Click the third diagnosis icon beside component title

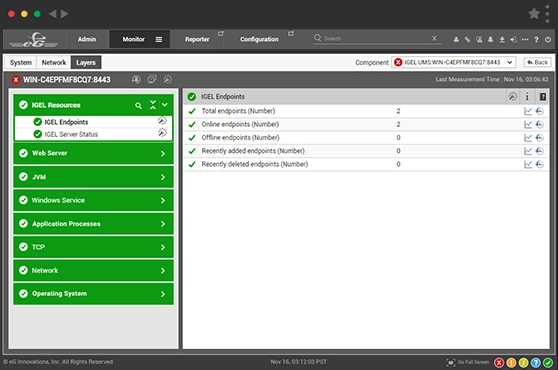[167, 79]
